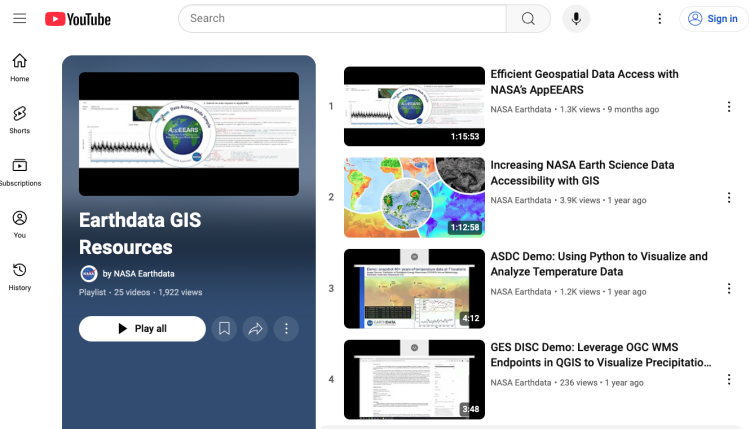Screen dimensions: 750x429
Task: Open Increasing NASA Earth Science Data thumbnail
Action: [414, 198]
